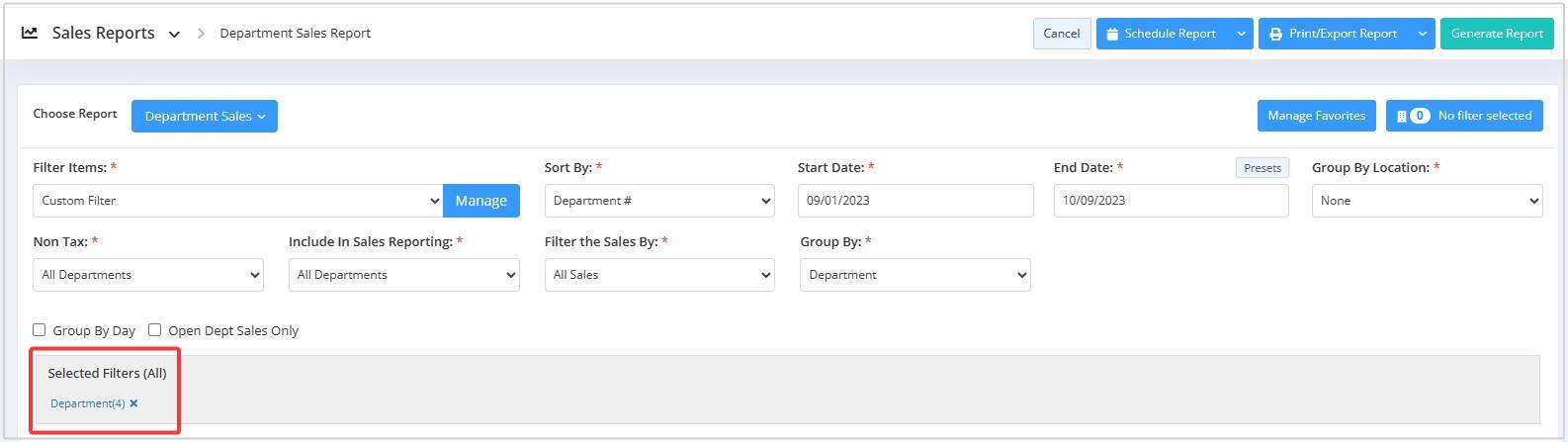Open the Group By Location dropdown
The height and width of the screenshot is (442, 1568).
tap(1427, 201)
